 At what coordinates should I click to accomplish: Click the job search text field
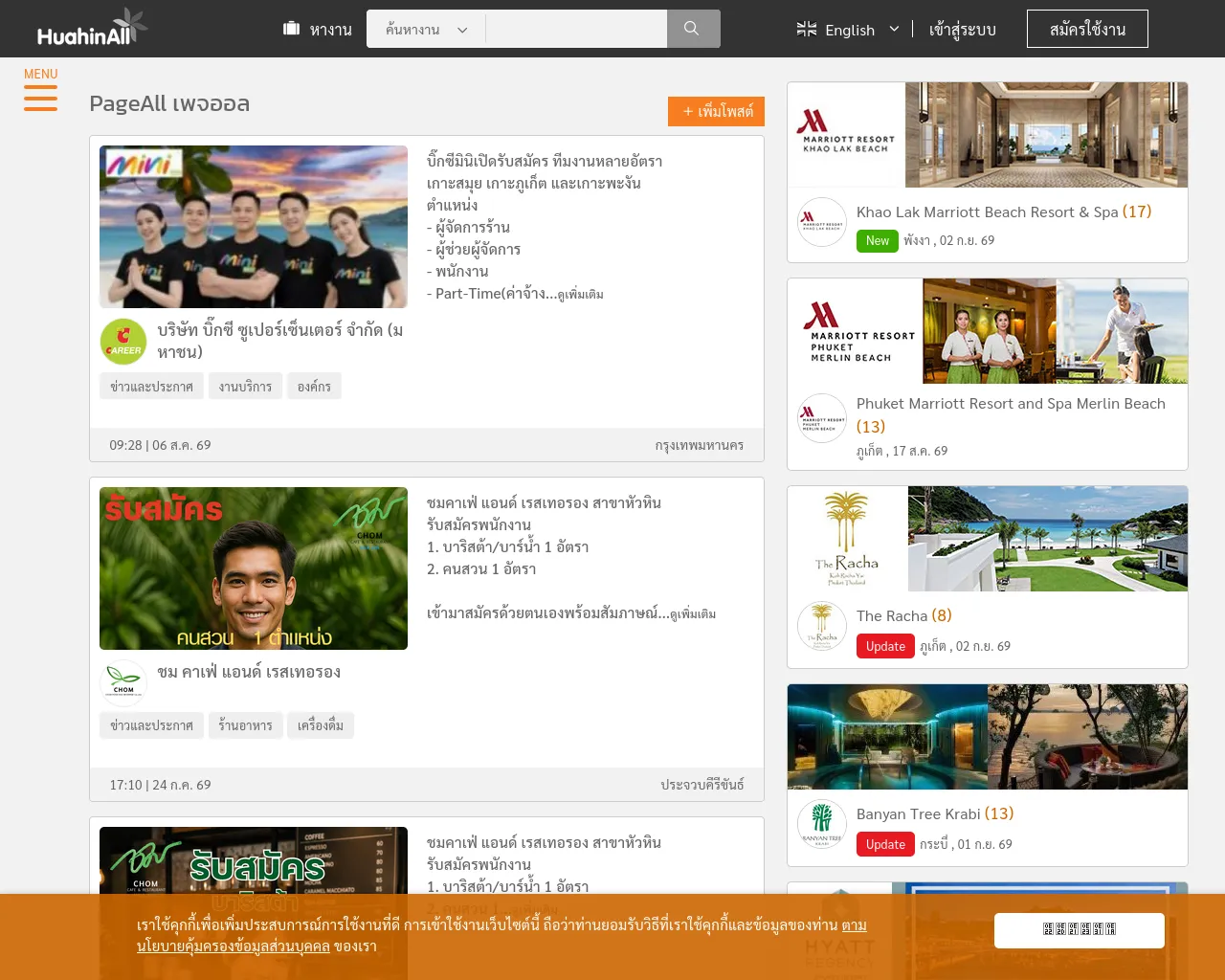[576, 29]
